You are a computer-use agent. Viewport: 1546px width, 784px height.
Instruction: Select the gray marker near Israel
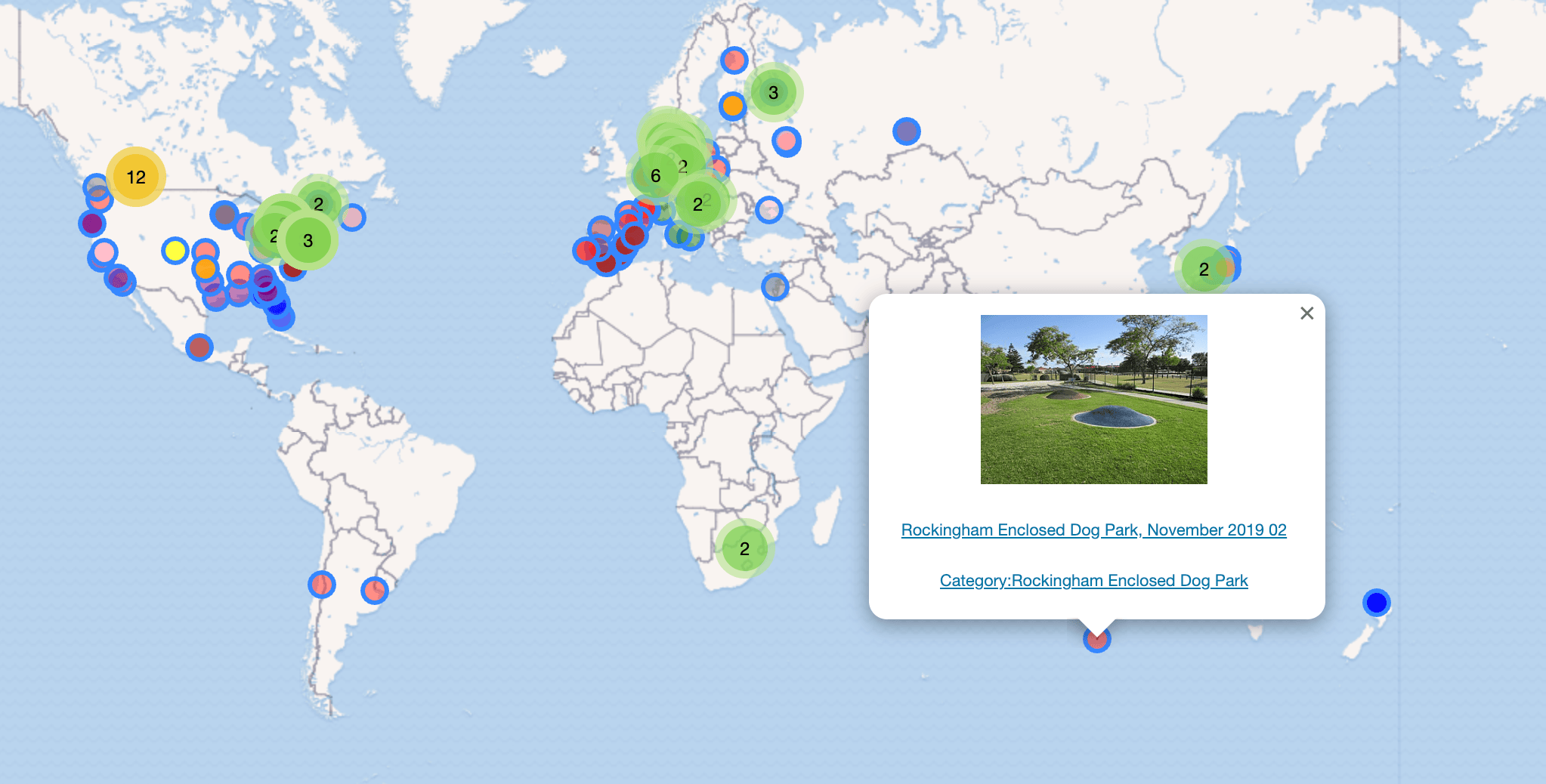775,287
